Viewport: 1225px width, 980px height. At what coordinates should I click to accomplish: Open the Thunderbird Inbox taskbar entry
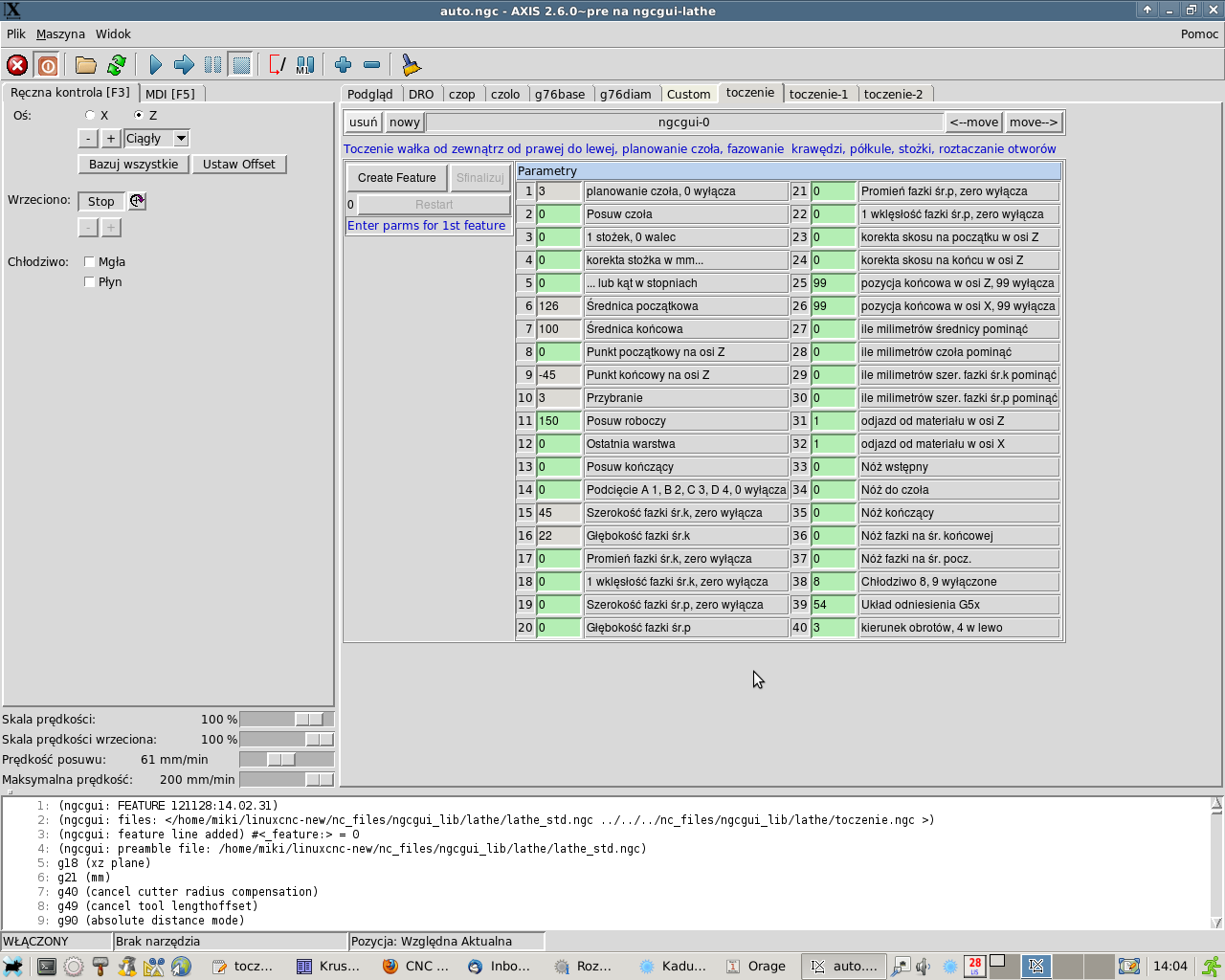coord(500,967)
